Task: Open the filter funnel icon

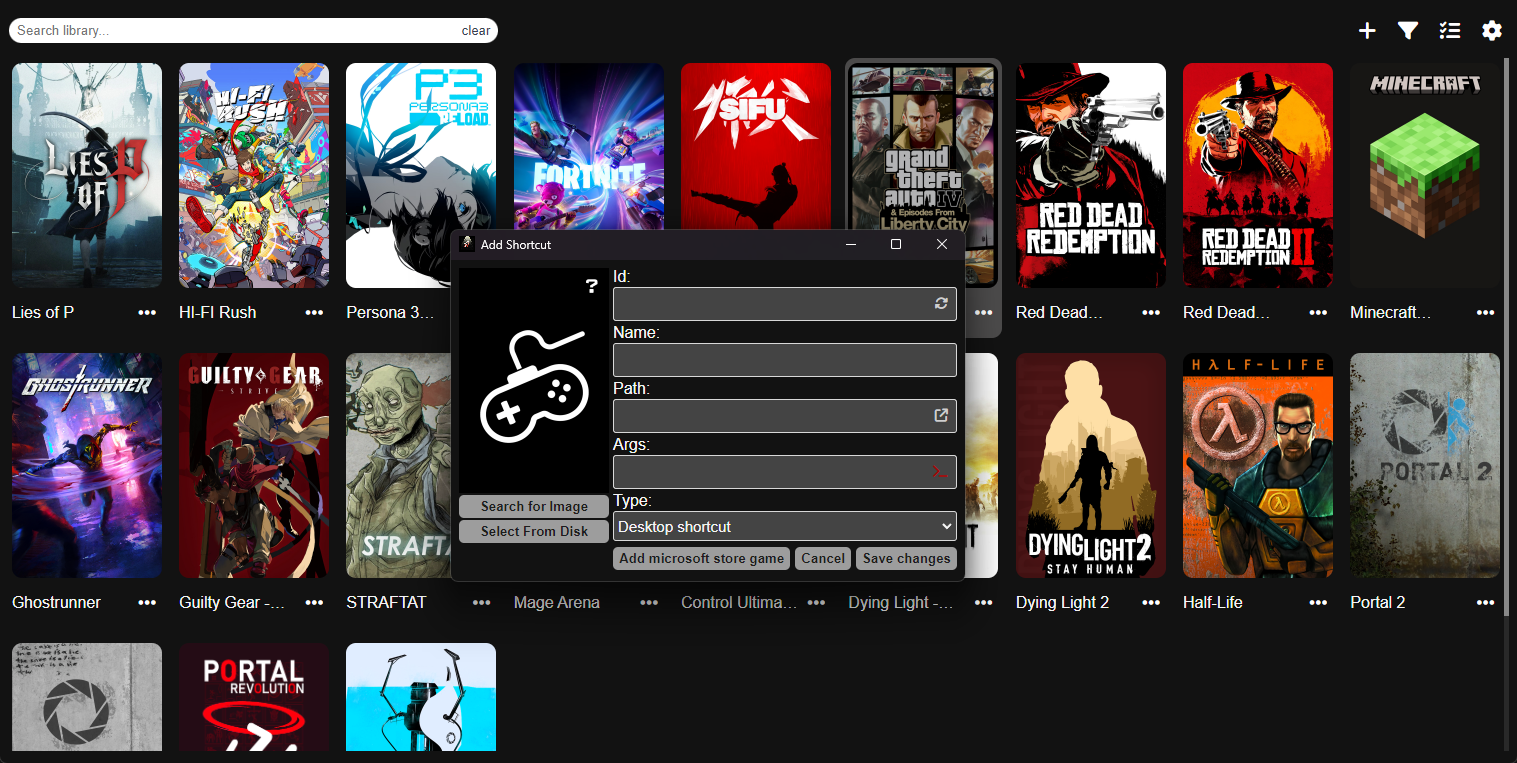Action: coord(1408,31)
